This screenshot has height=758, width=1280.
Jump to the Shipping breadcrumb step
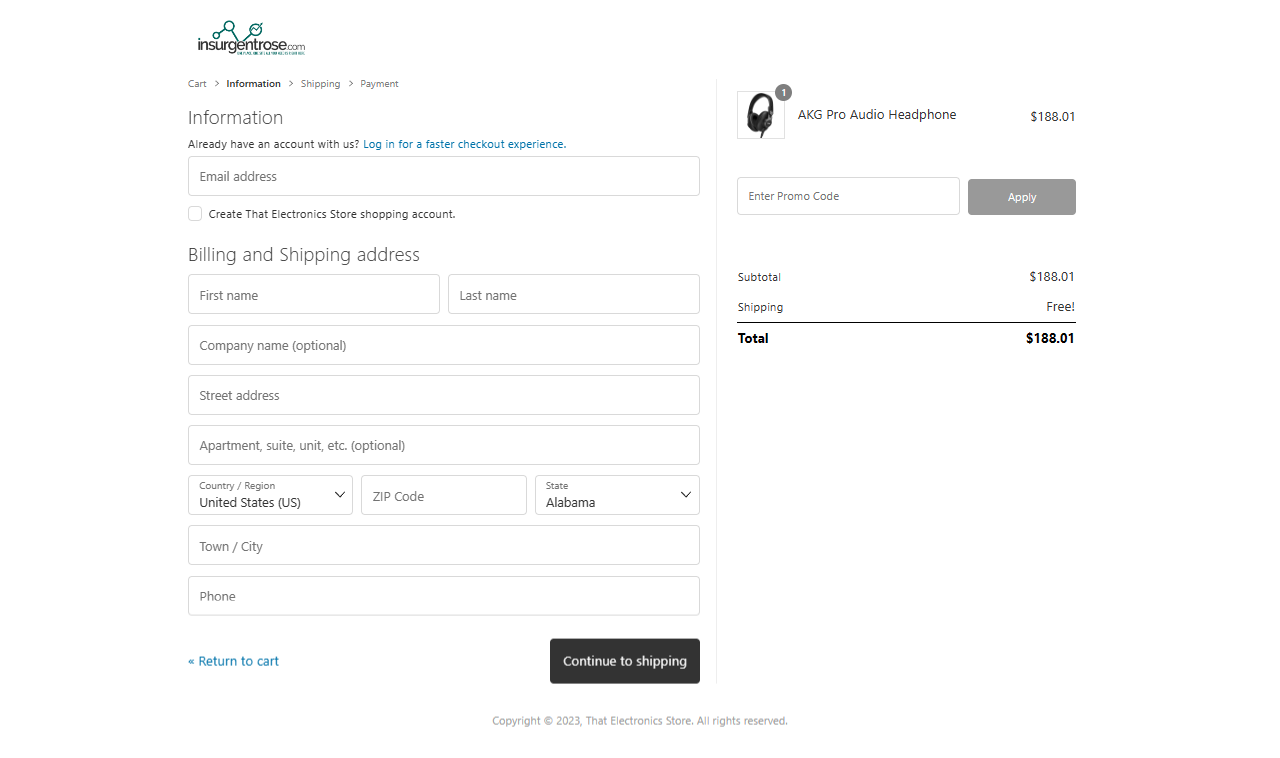click(320, 84)
